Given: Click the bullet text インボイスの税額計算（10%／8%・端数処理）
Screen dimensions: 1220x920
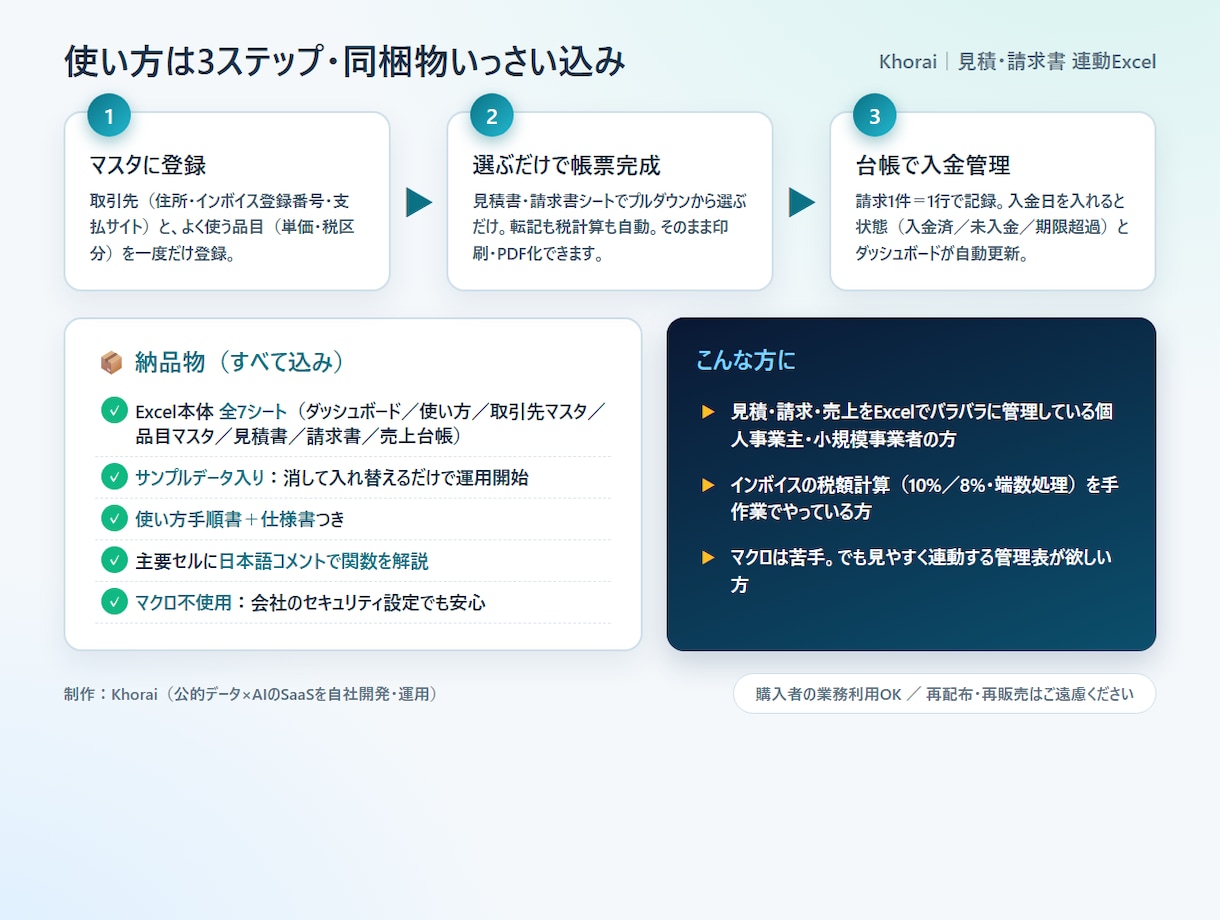Looking at the screenshot, I should (x=924, y=498).
